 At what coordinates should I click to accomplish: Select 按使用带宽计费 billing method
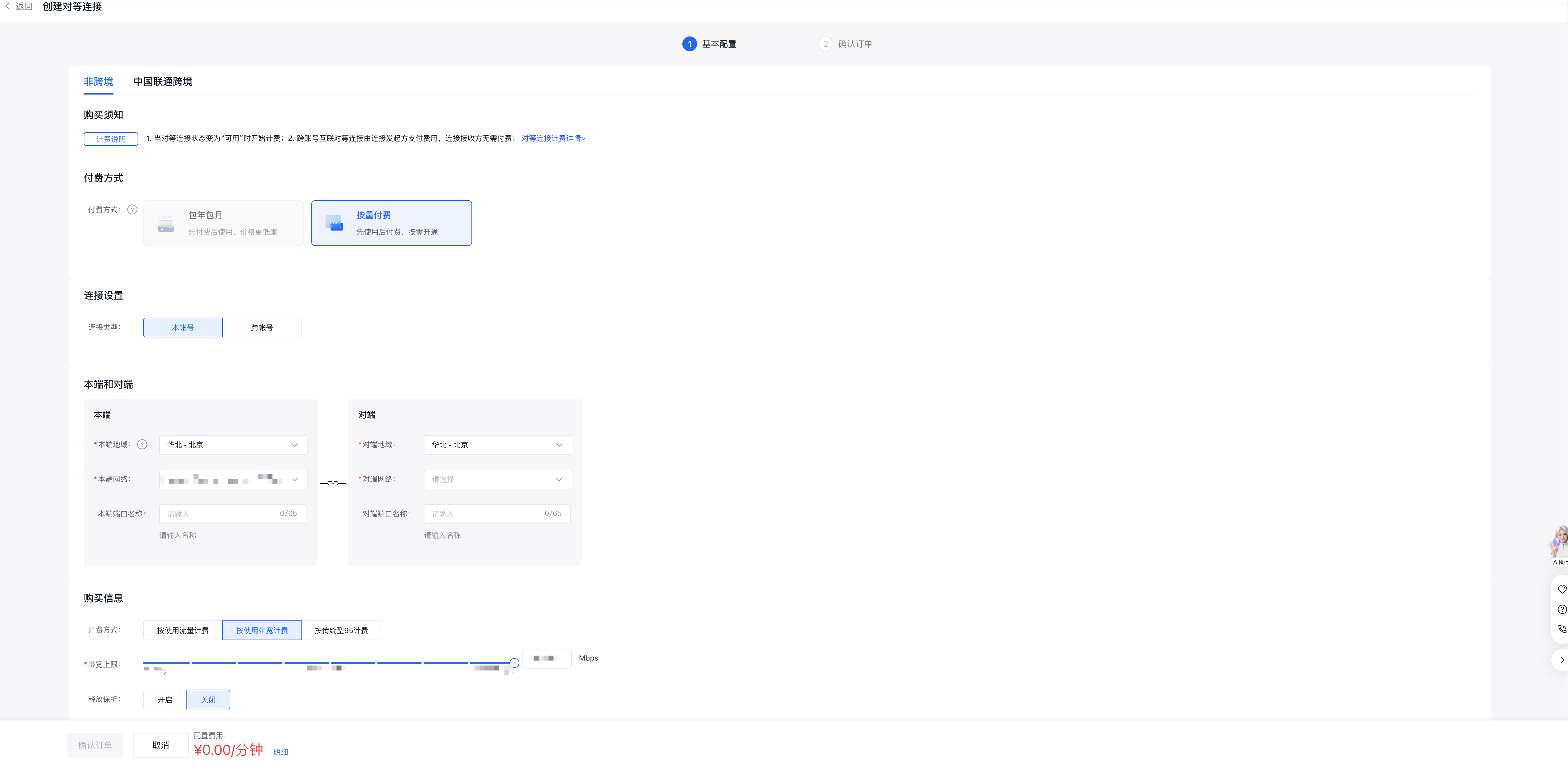(x=262, y=631)
